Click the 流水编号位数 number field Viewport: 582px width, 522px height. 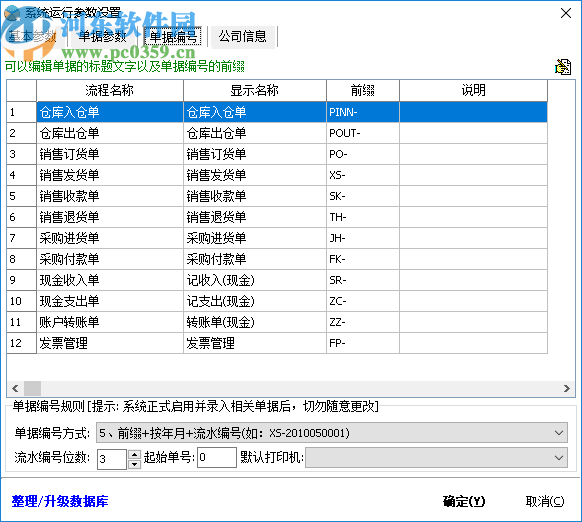click(x=112, y=459)
